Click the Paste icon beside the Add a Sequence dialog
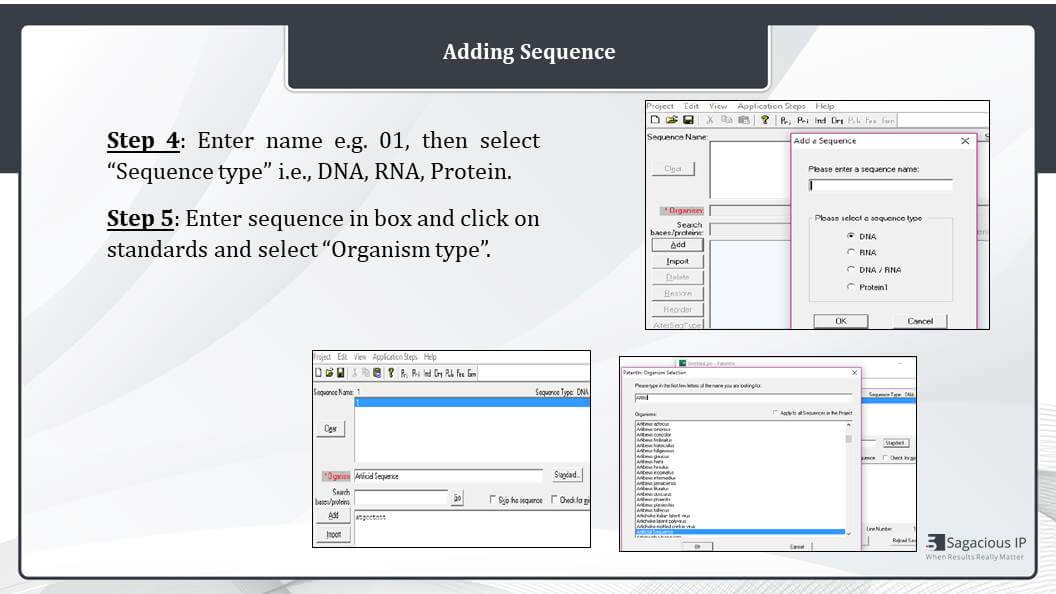The image size is (1056, 594). 744,120
